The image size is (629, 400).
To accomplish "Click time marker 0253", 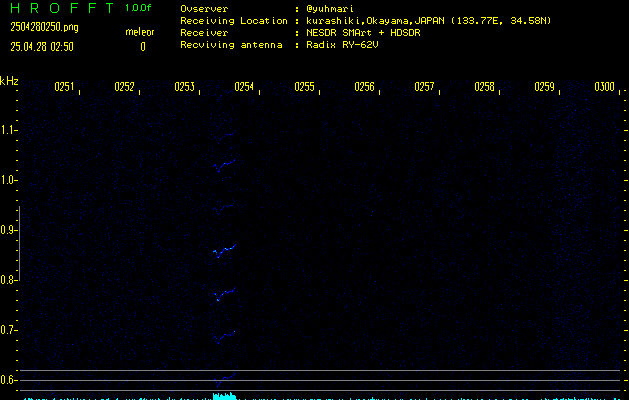I will coord(185,87).
